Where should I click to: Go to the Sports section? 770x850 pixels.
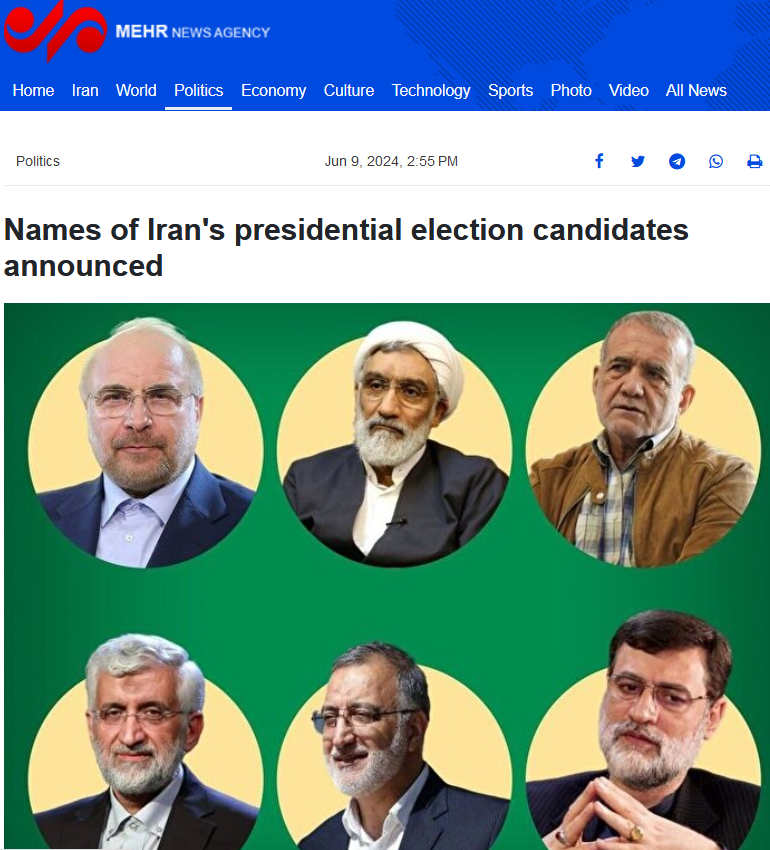pyautogui.click(x=510, y=90)
